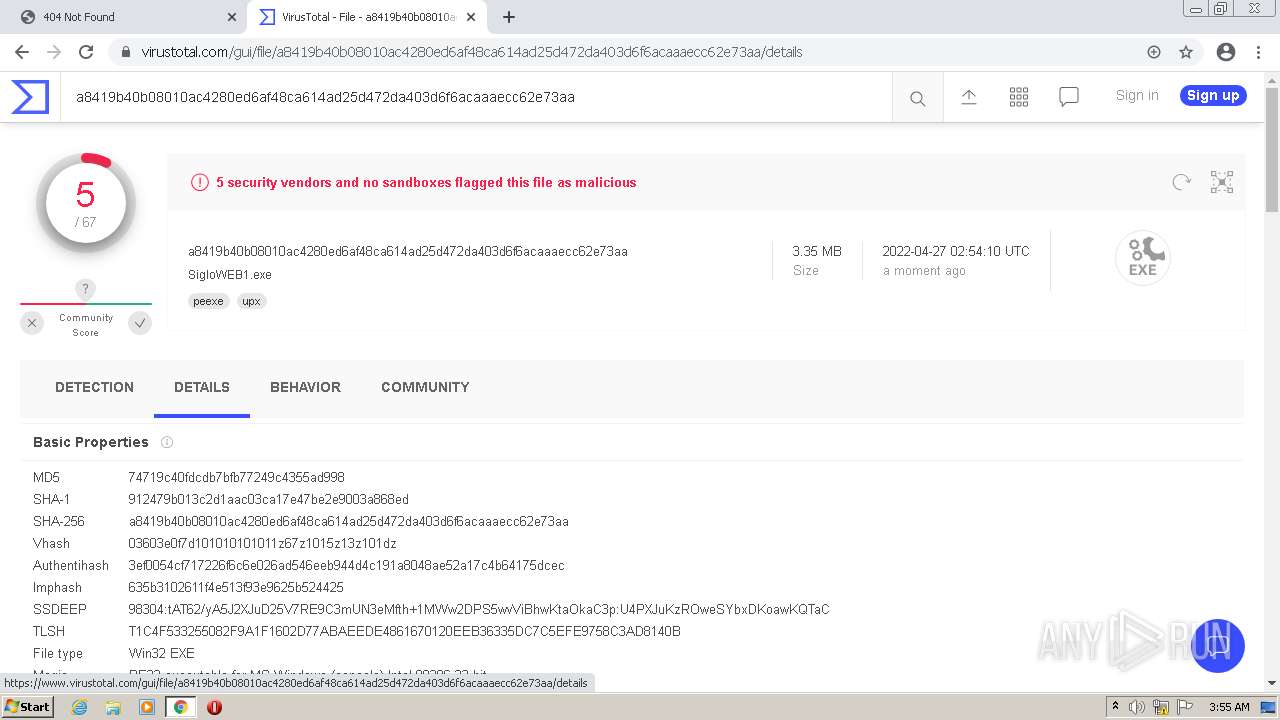Click the page vertical scrollbar
The image size is (1280, 720).
tap(1272, 150)
